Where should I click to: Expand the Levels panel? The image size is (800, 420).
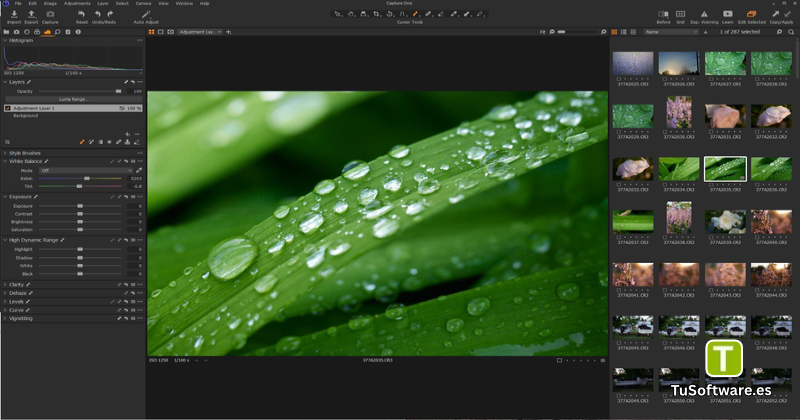[x=5, y=302]
